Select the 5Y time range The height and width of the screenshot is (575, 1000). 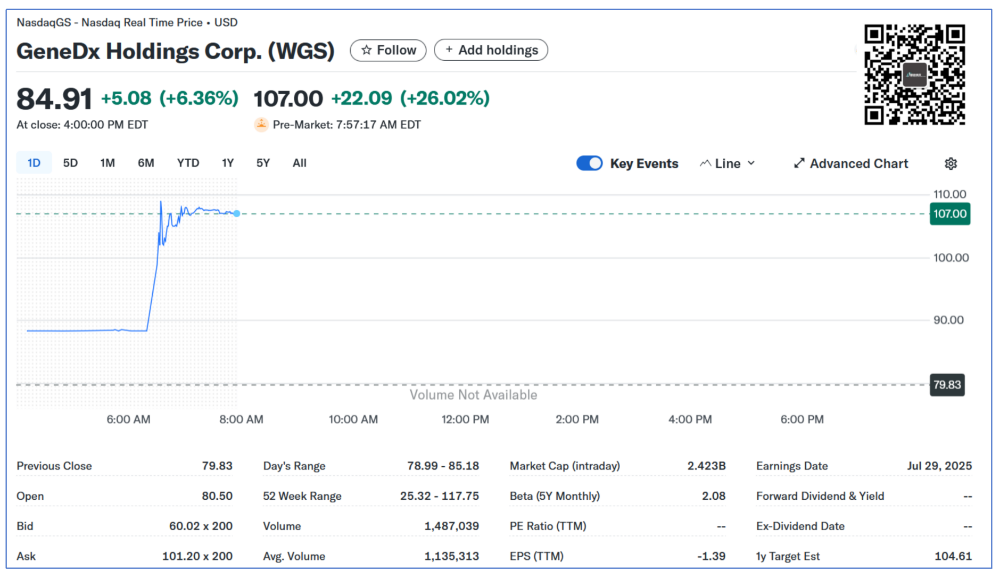coord(263,163)
